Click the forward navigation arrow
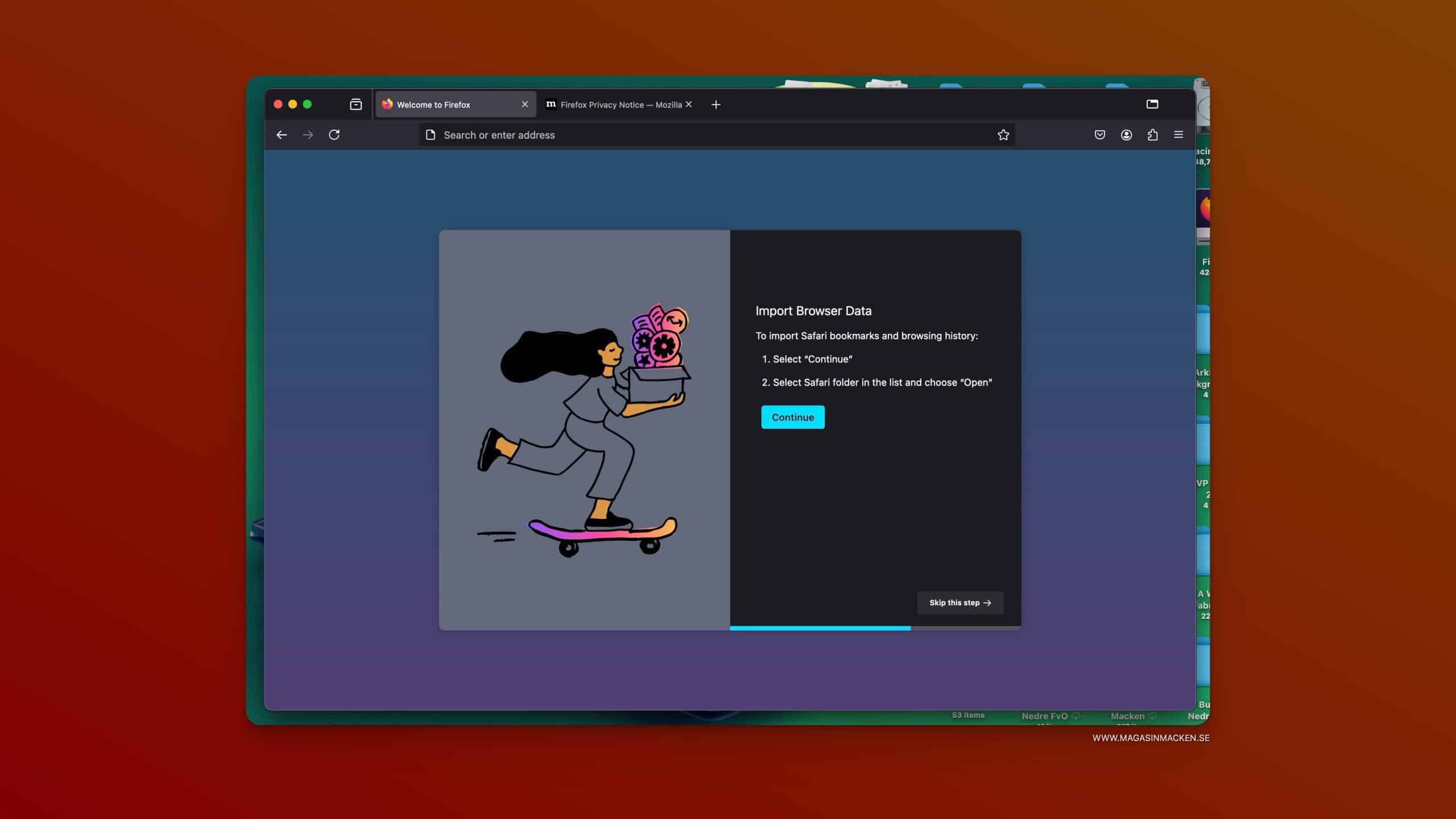This screenshot has height=819, width=1456. (308, 135)
